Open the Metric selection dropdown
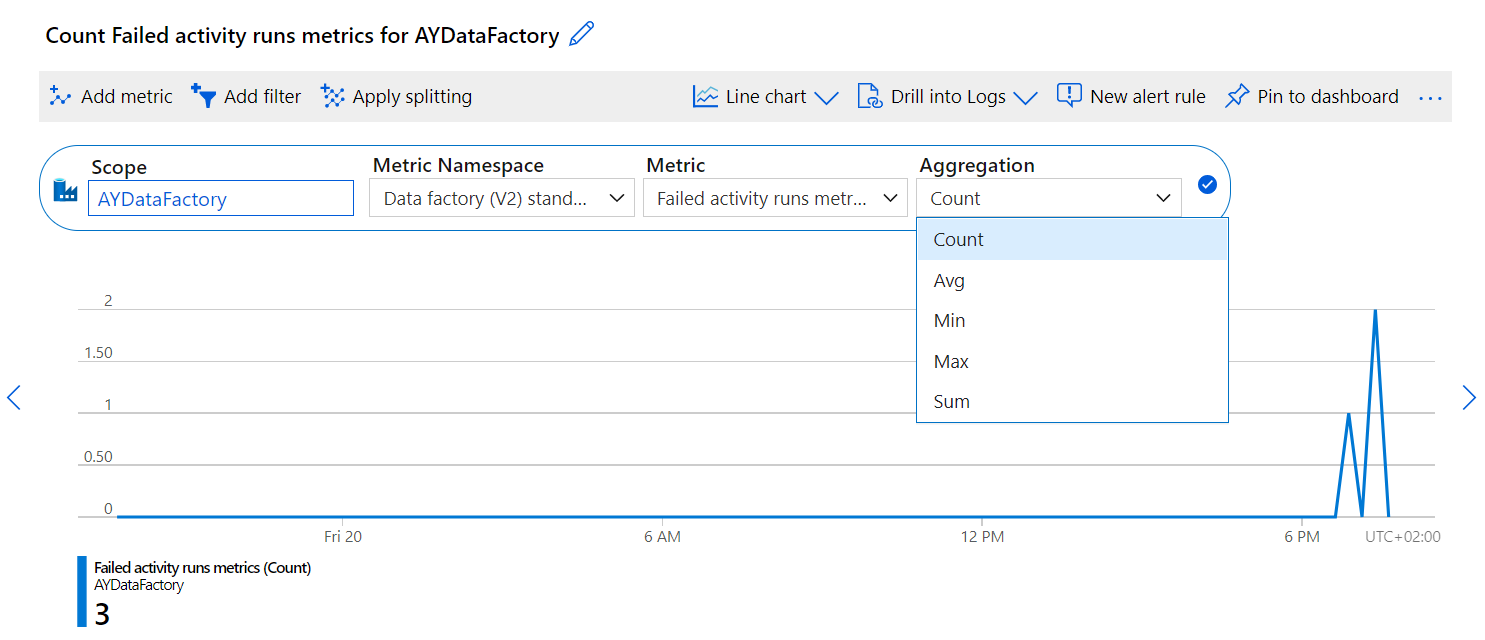Viewport: 1485px width, 640px height. click(x=774, y=198)
